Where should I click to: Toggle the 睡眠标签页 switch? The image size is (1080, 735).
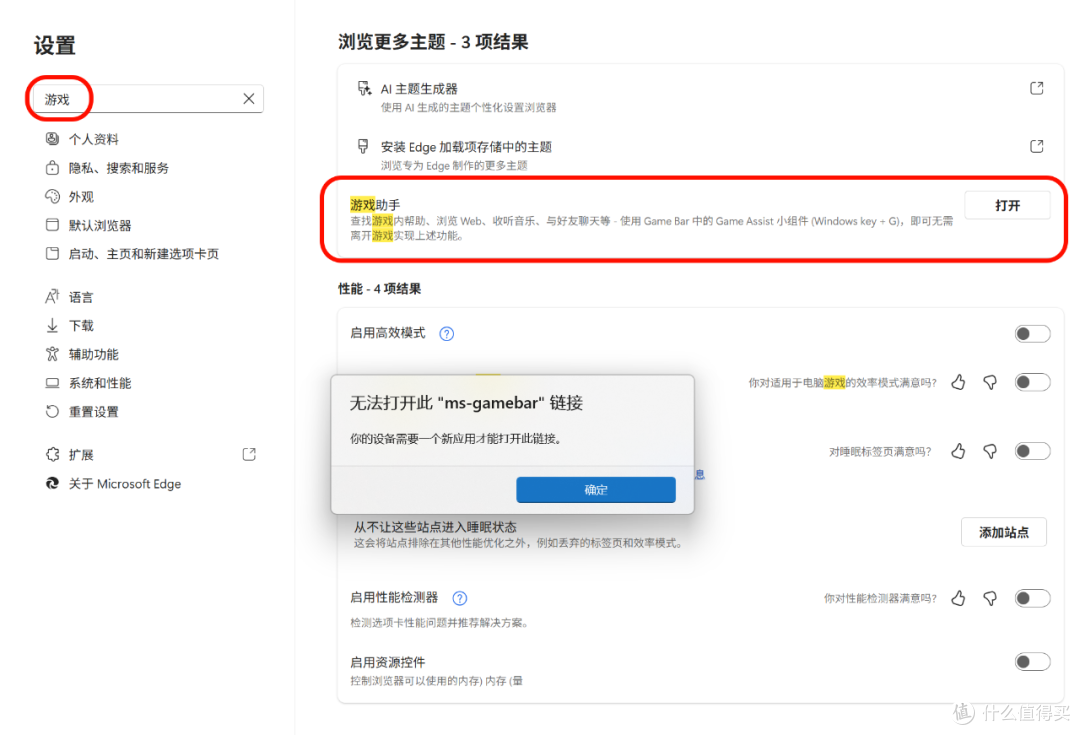click(1032, 451)
